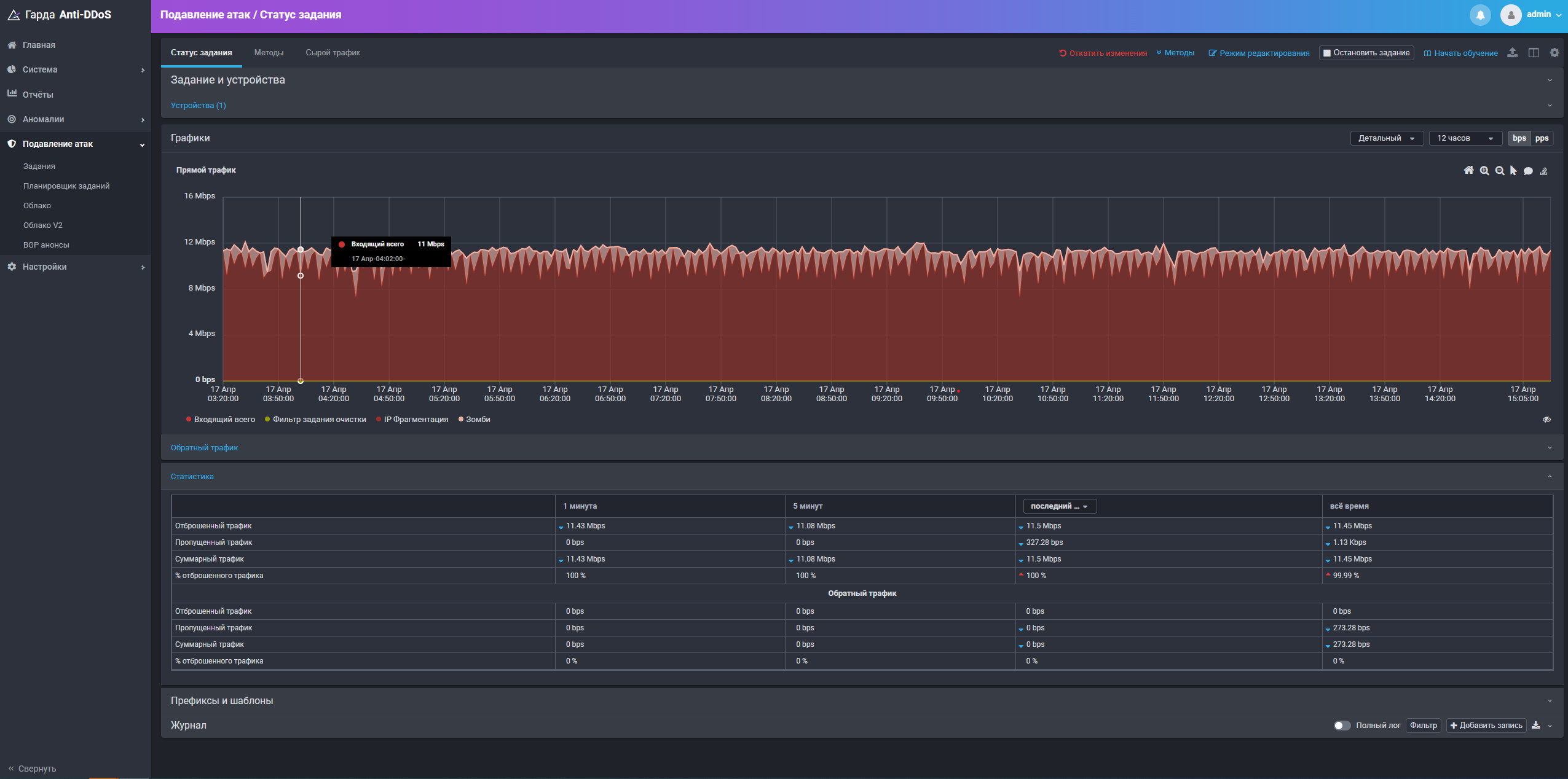This screenshot has height=779, width=1568.
Task: Toggle series visibility eye icon below chart
Action: pyautogui.click(x=1546, y=420)
